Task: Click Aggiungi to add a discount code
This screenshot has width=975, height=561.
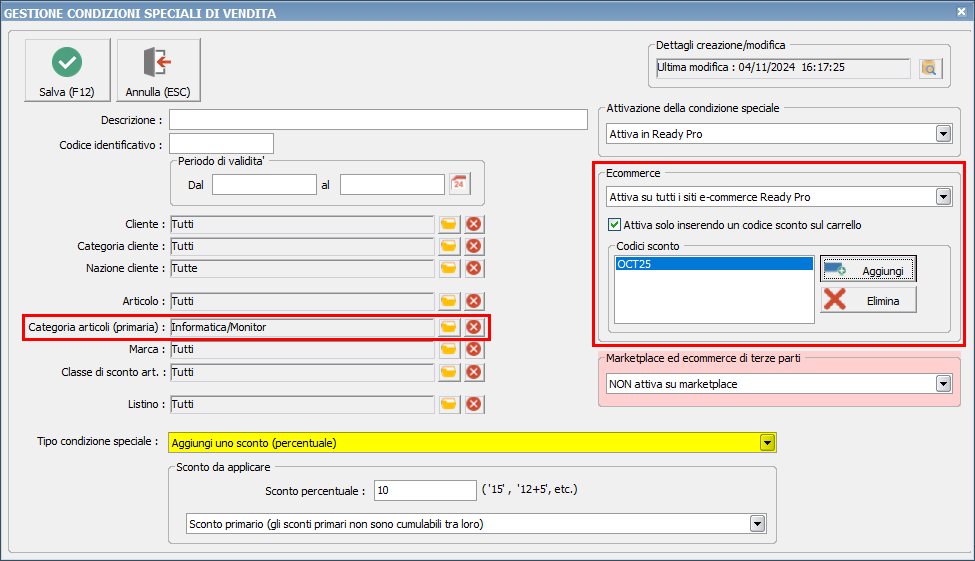Action: pyautogui.click(x=868, y=270)
